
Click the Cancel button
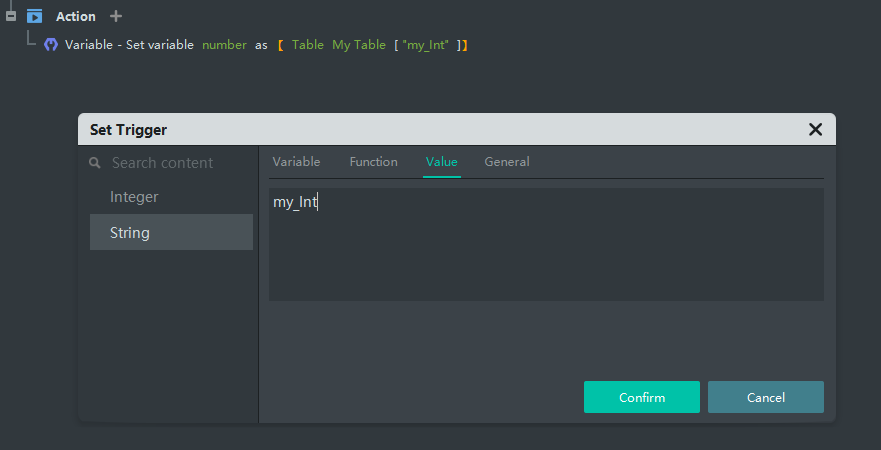(765, 397)
